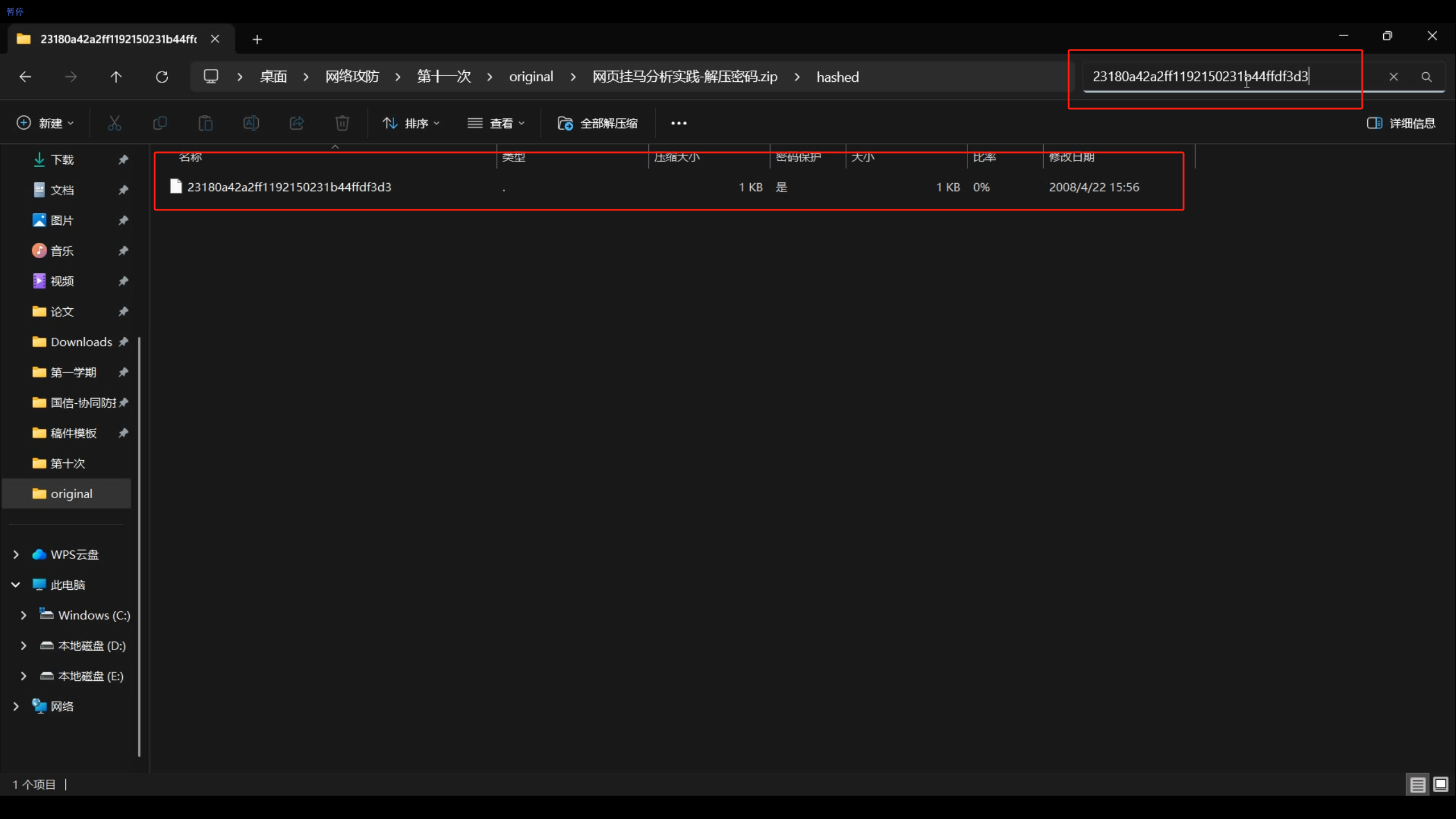Click the Delete trash icon in toolbar
The width and height of the screenshot is (1456, 819).
(x=342, y=123)
